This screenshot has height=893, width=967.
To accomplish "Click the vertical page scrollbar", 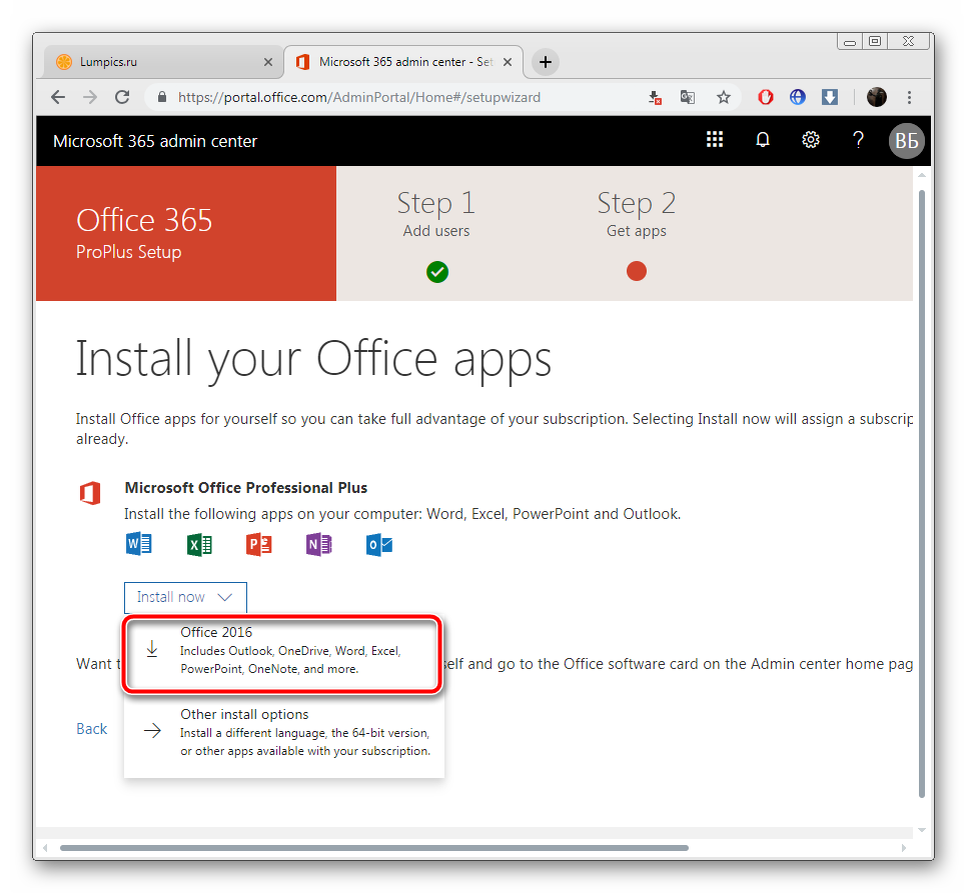I will click(x=922, y=493).
